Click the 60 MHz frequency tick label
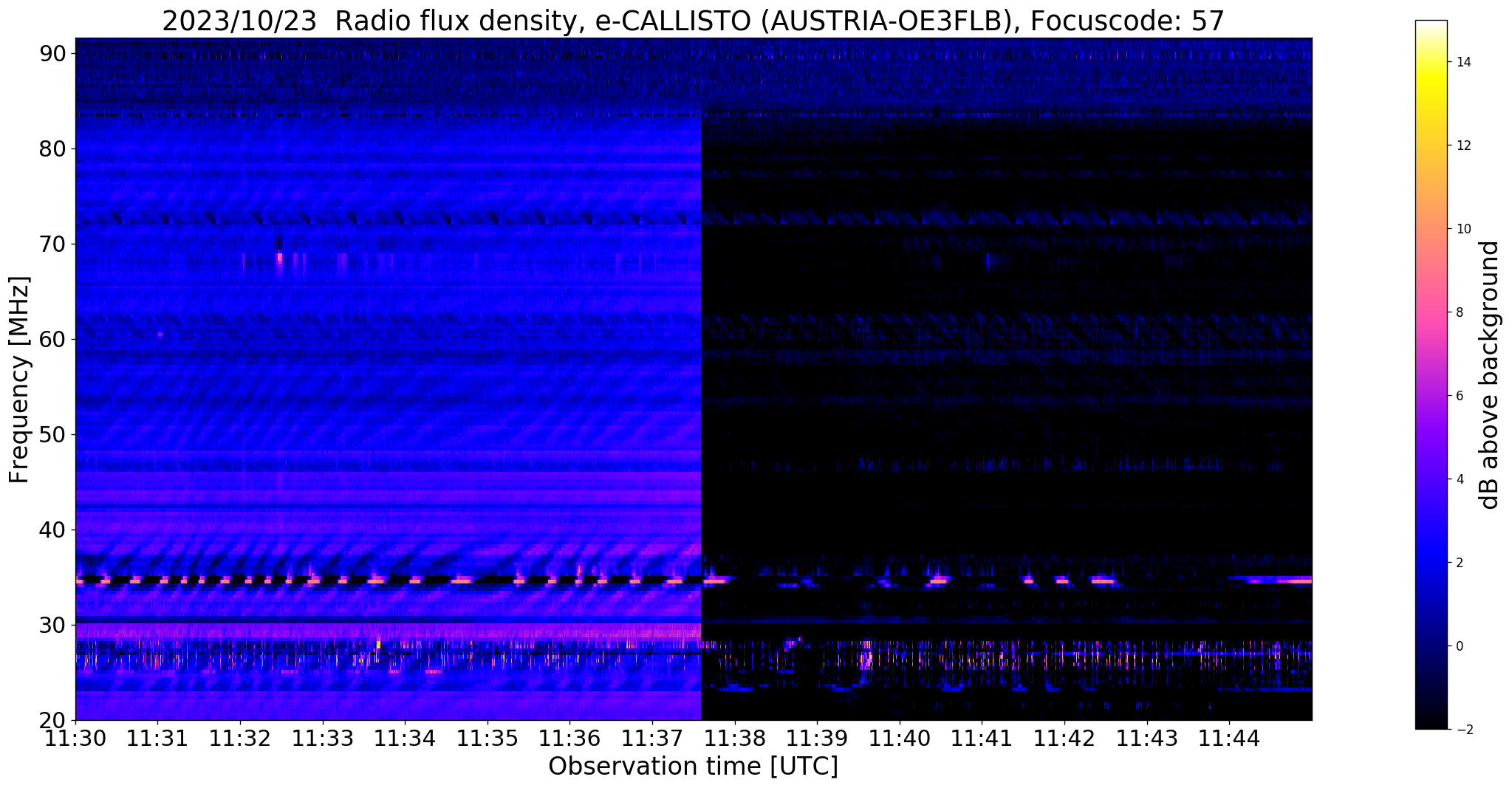The width and height of the screenshot is (1512, 788). (52, 340)
